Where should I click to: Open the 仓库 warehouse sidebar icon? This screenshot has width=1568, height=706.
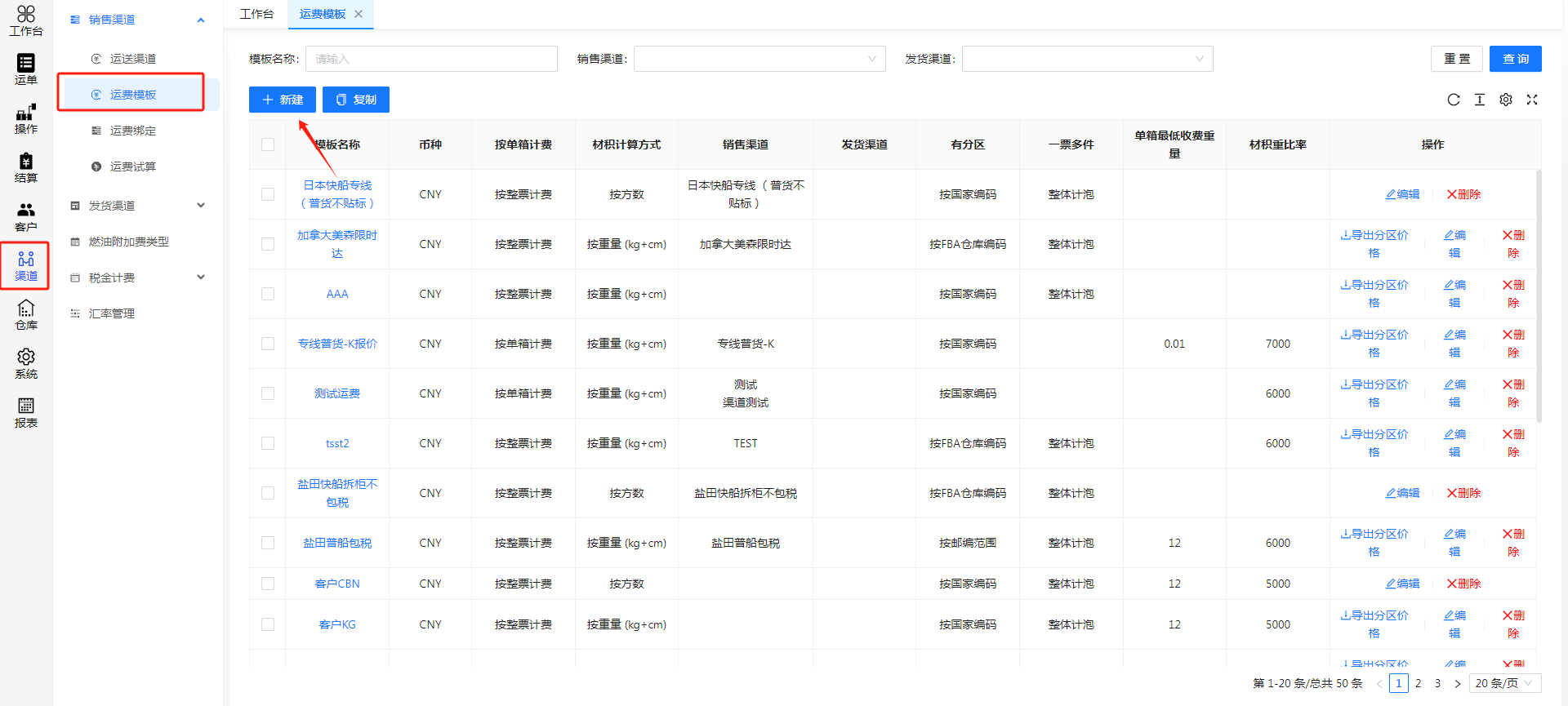point(26,314)
